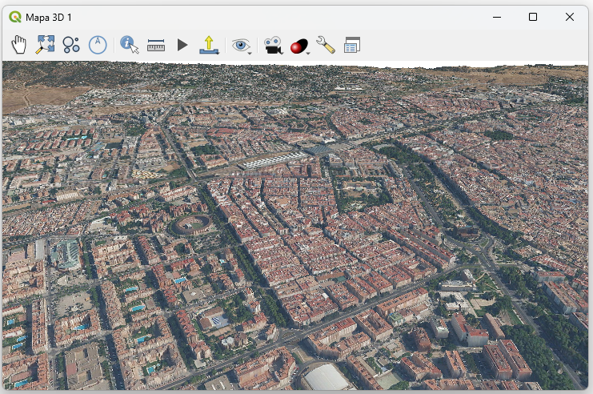Toggle on-screen navigation controls

71,45
